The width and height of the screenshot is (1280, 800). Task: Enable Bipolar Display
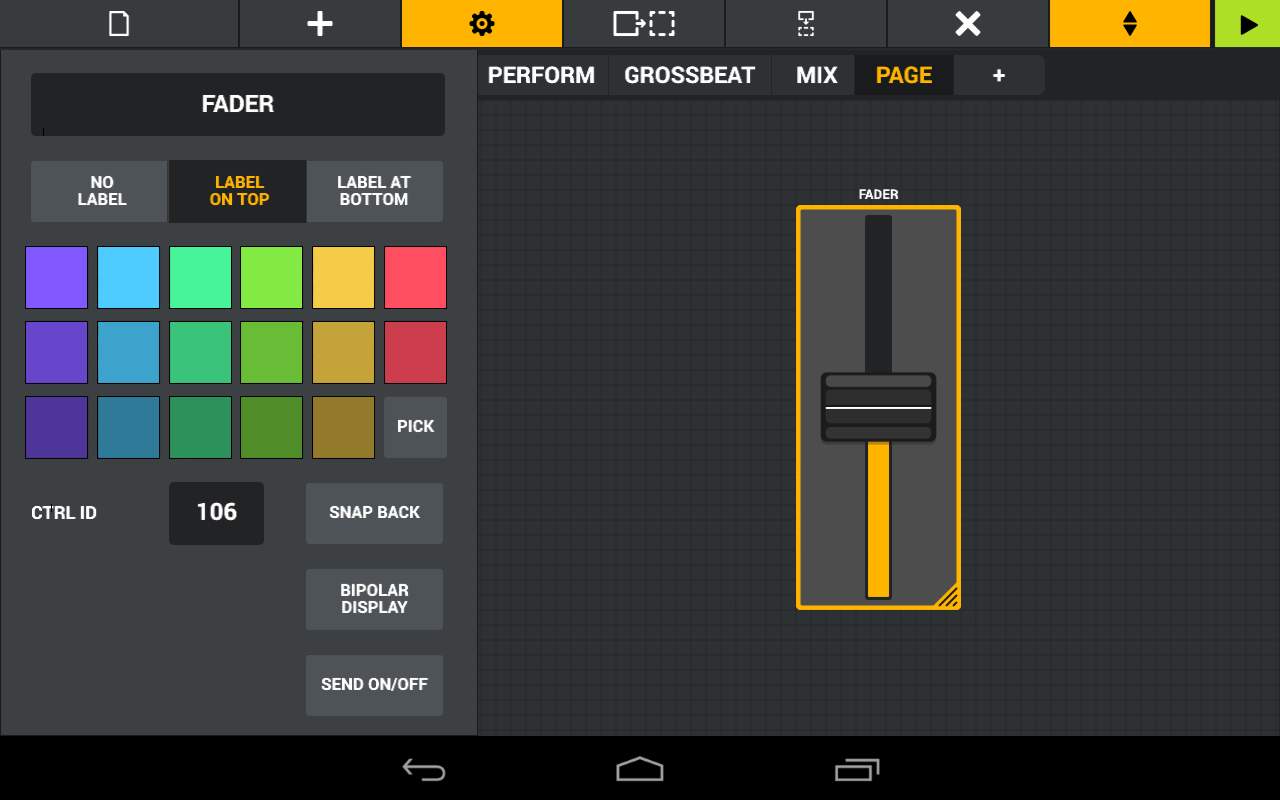tap(374, 599)
